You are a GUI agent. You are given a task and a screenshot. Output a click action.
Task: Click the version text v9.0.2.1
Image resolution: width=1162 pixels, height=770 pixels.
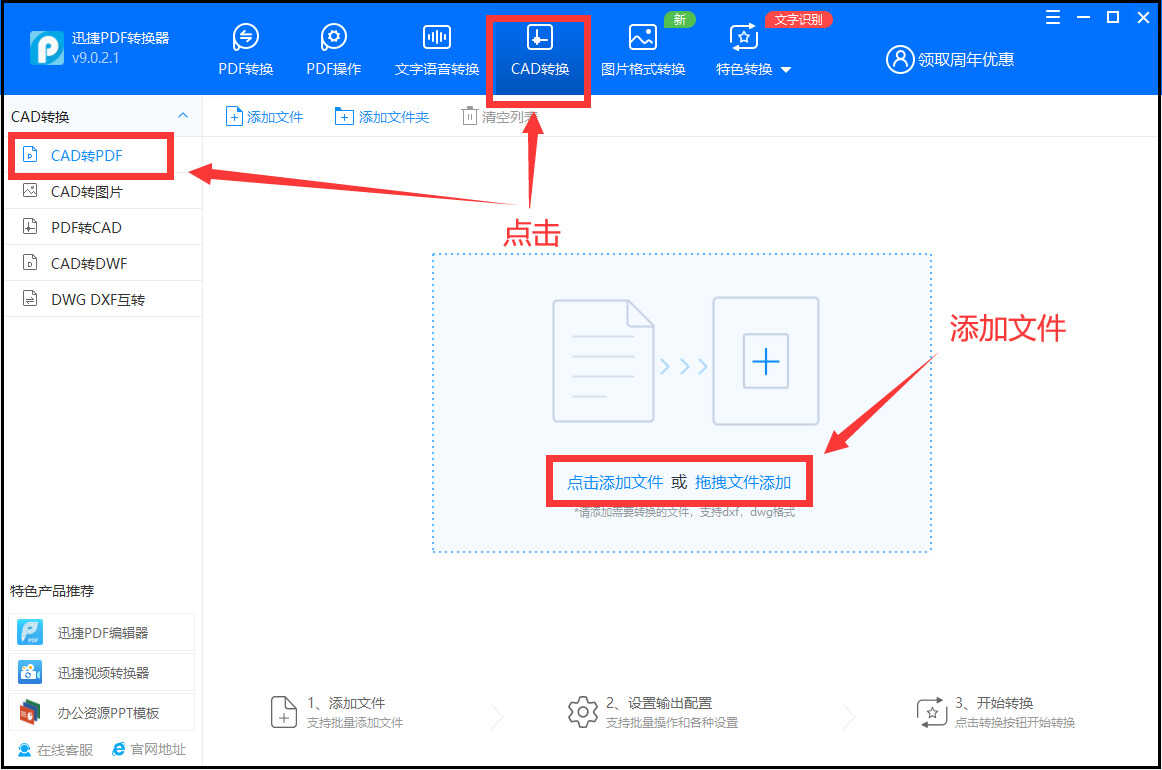pos(96,58)
